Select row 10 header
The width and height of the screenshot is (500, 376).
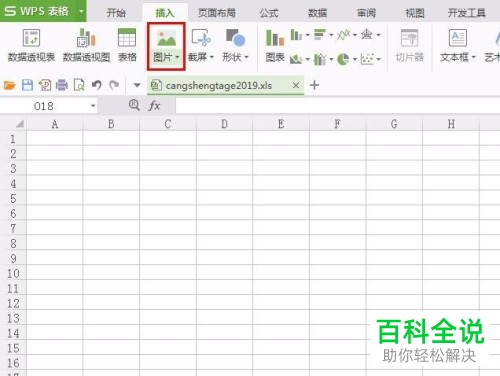coord(13,273)
